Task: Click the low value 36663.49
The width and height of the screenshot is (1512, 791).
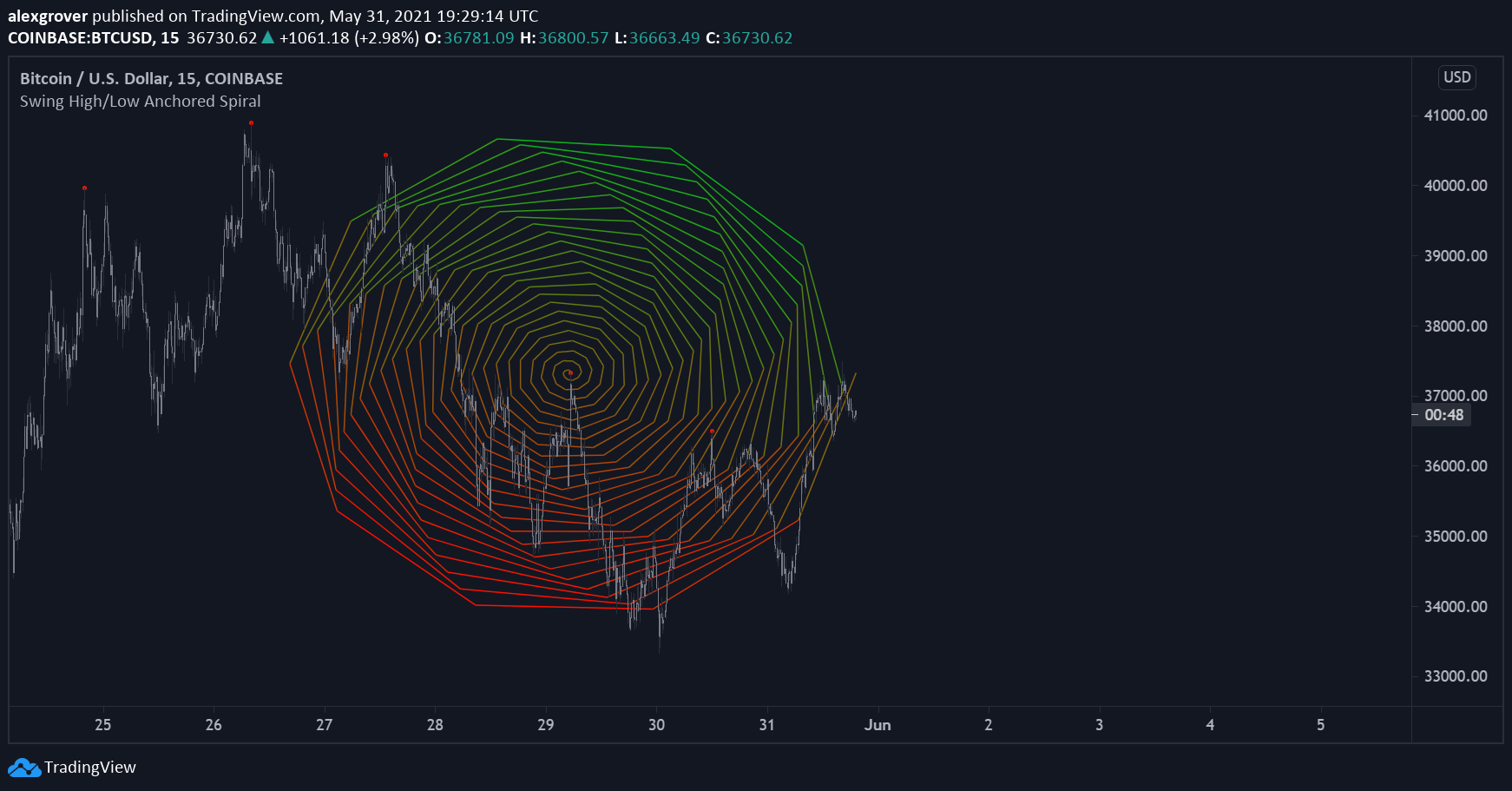Action: (664, 38)
